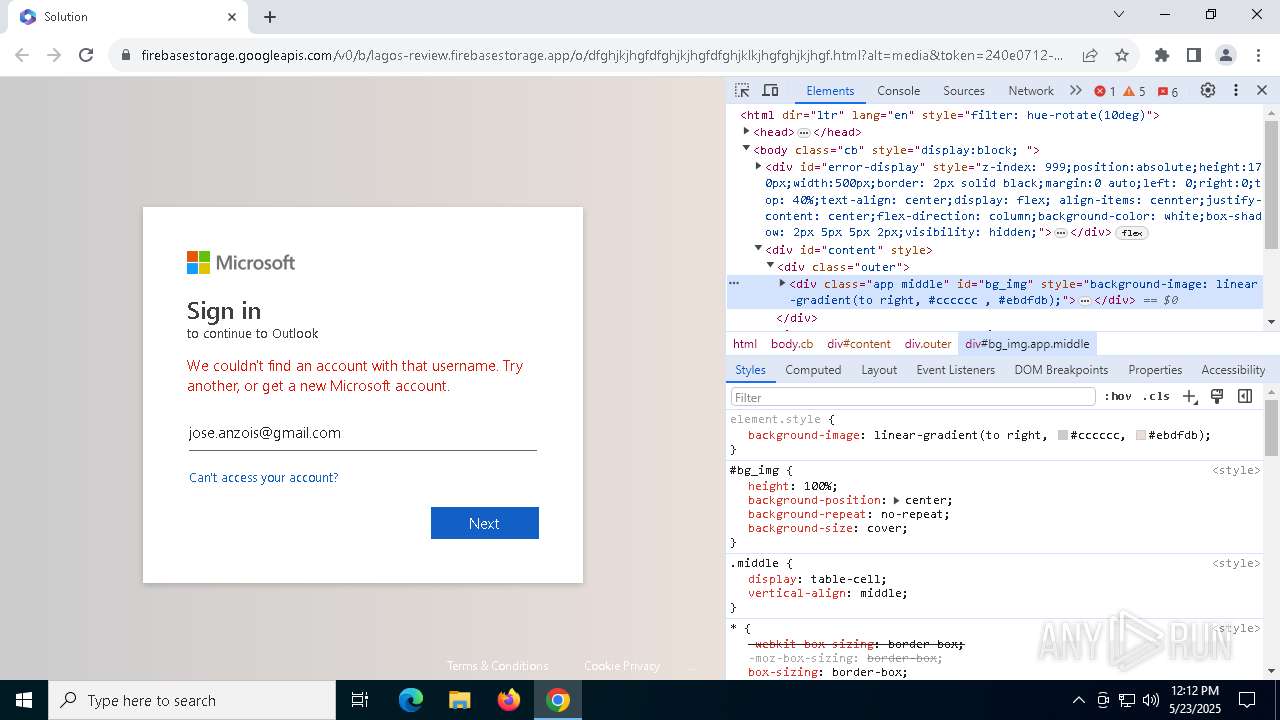Switch to the Sources tab
The height and width of the screenshot is (720, 1280).
[x=964, y=90]
